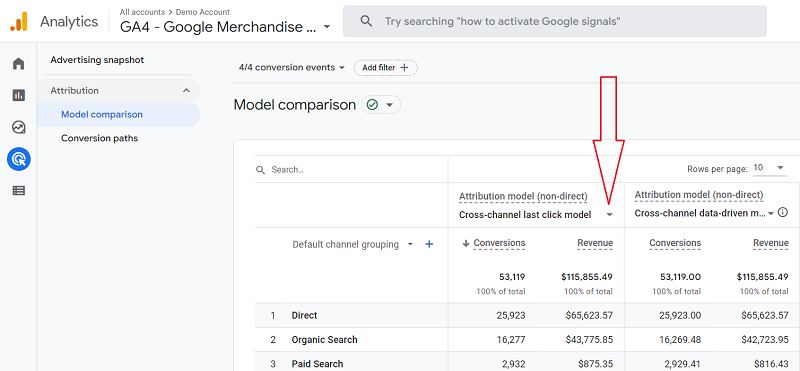
Task: Click the value $816.43
Action: pyautogui.click(x=771, y=364)
